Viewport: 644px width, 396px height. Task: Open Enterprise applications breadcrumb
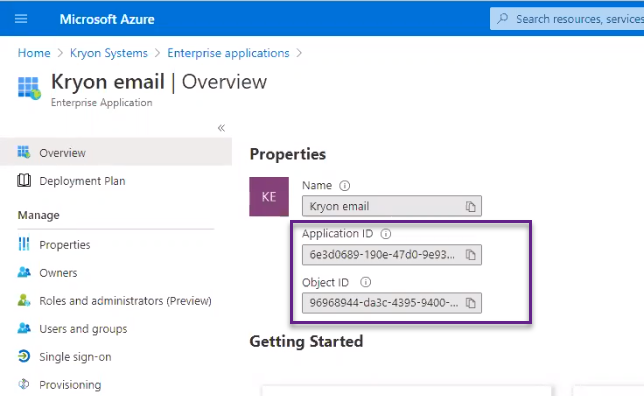[x=228, y=53]
